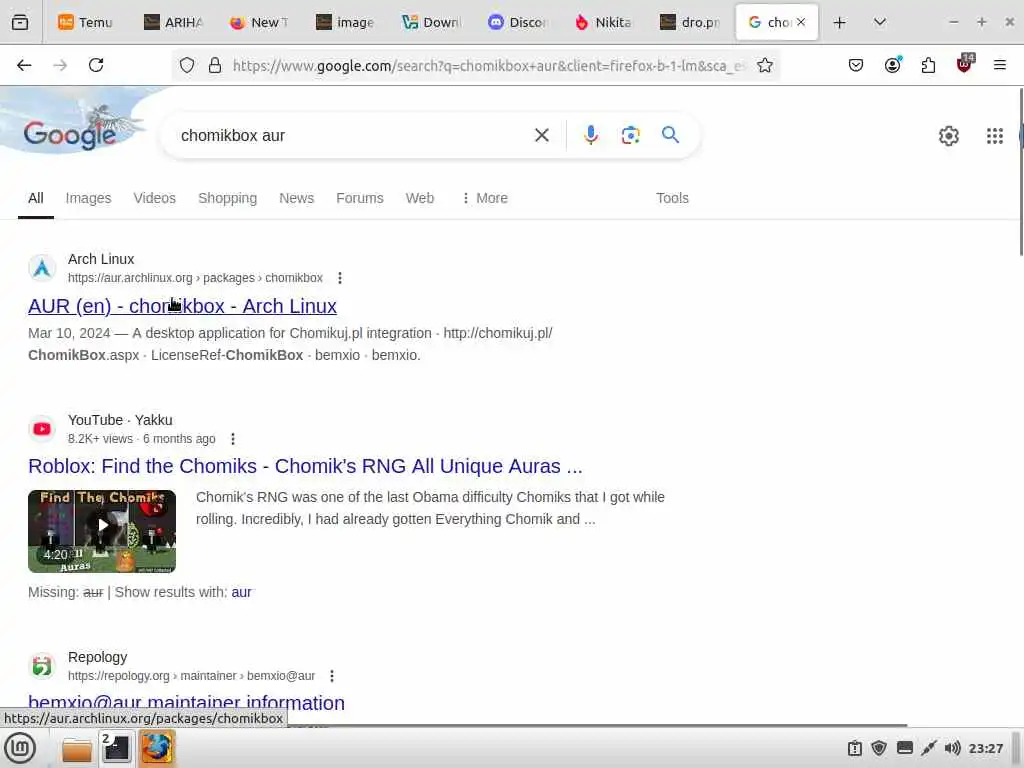Viewport: 1024px width, 768px height.
Task: Open the Firefox account icon
Action: coord(892,65)
